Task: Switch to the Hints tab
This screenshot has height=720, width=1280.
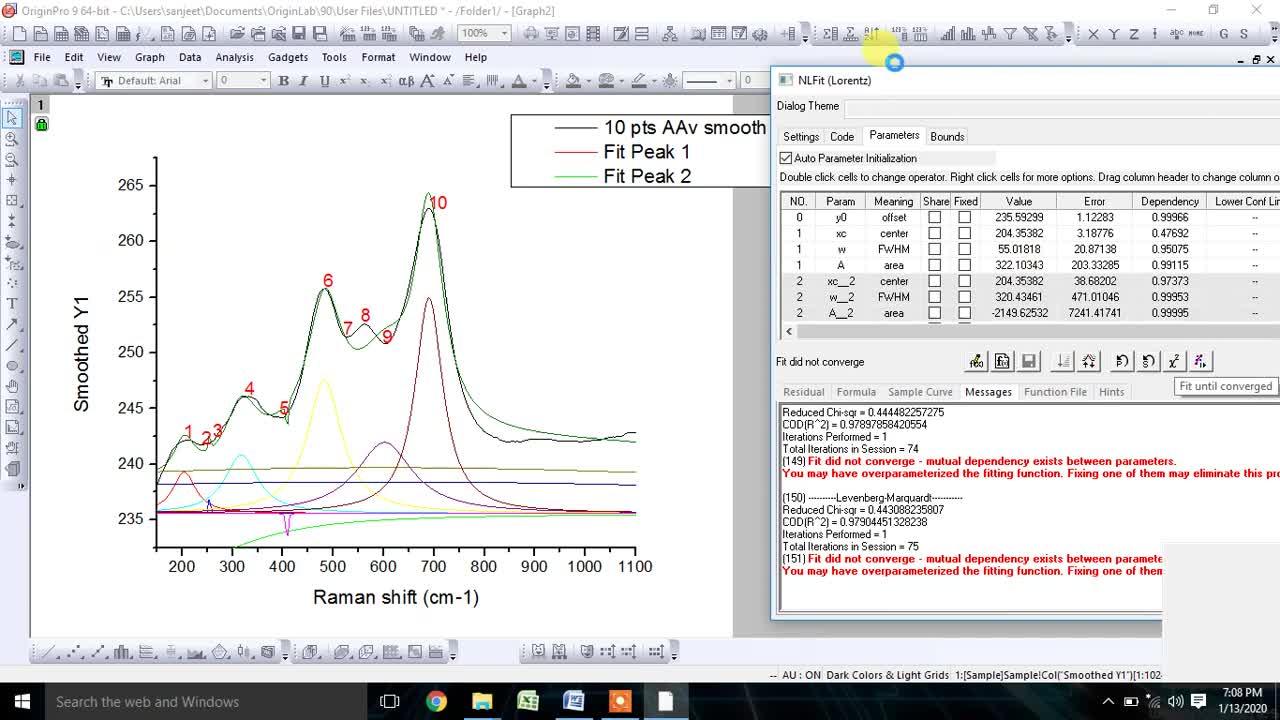Action: [x=1111, y=391]
